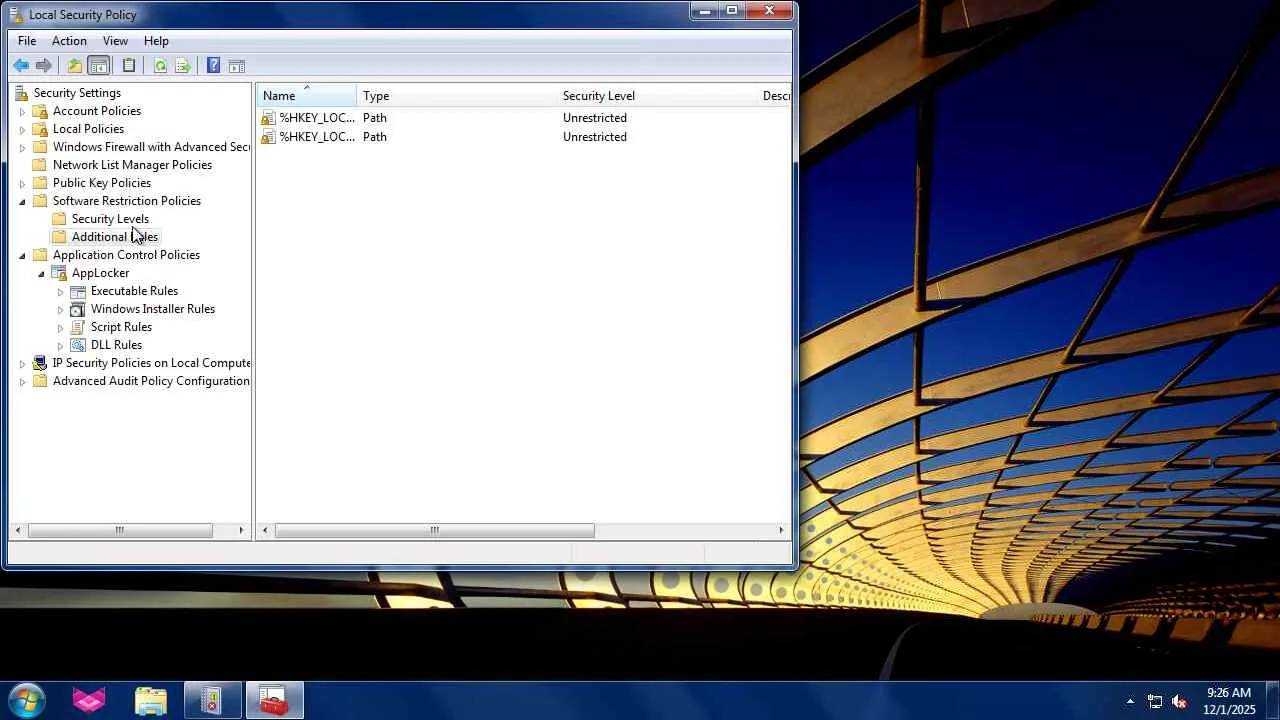1280x720 pixels.
Task: Select the Additional Rules tree item
Action: (x=114, y=237)
